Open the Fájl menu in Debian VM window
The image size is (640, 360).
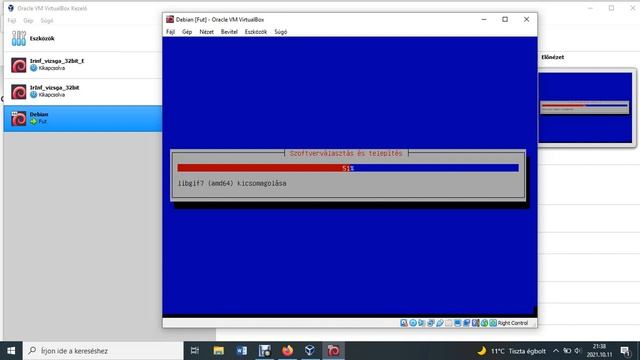pyautogui.click(x=171, y=32)
